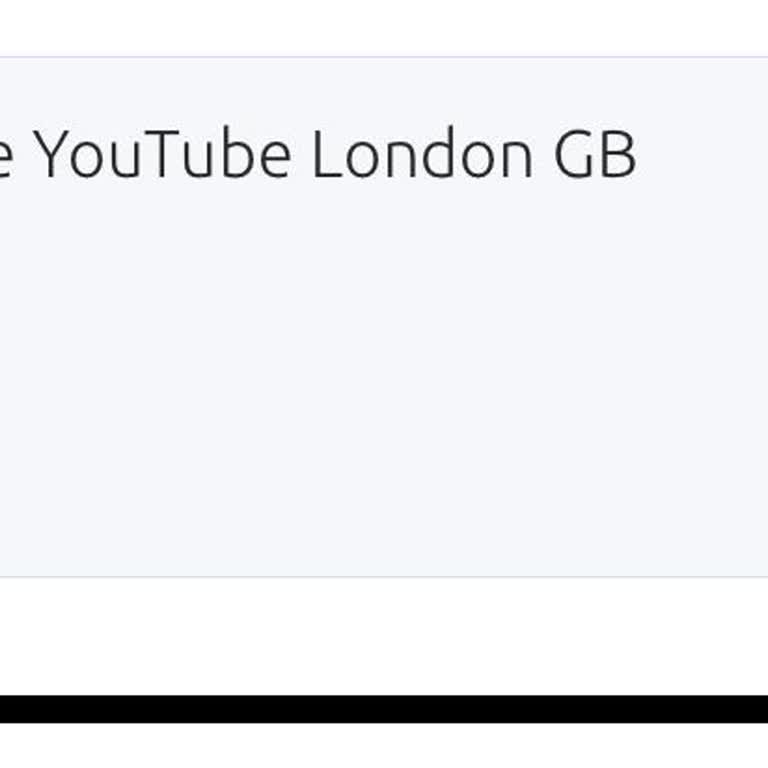
Task: Click the bottom border of the gray panel
Action: (x=384, y=577)
